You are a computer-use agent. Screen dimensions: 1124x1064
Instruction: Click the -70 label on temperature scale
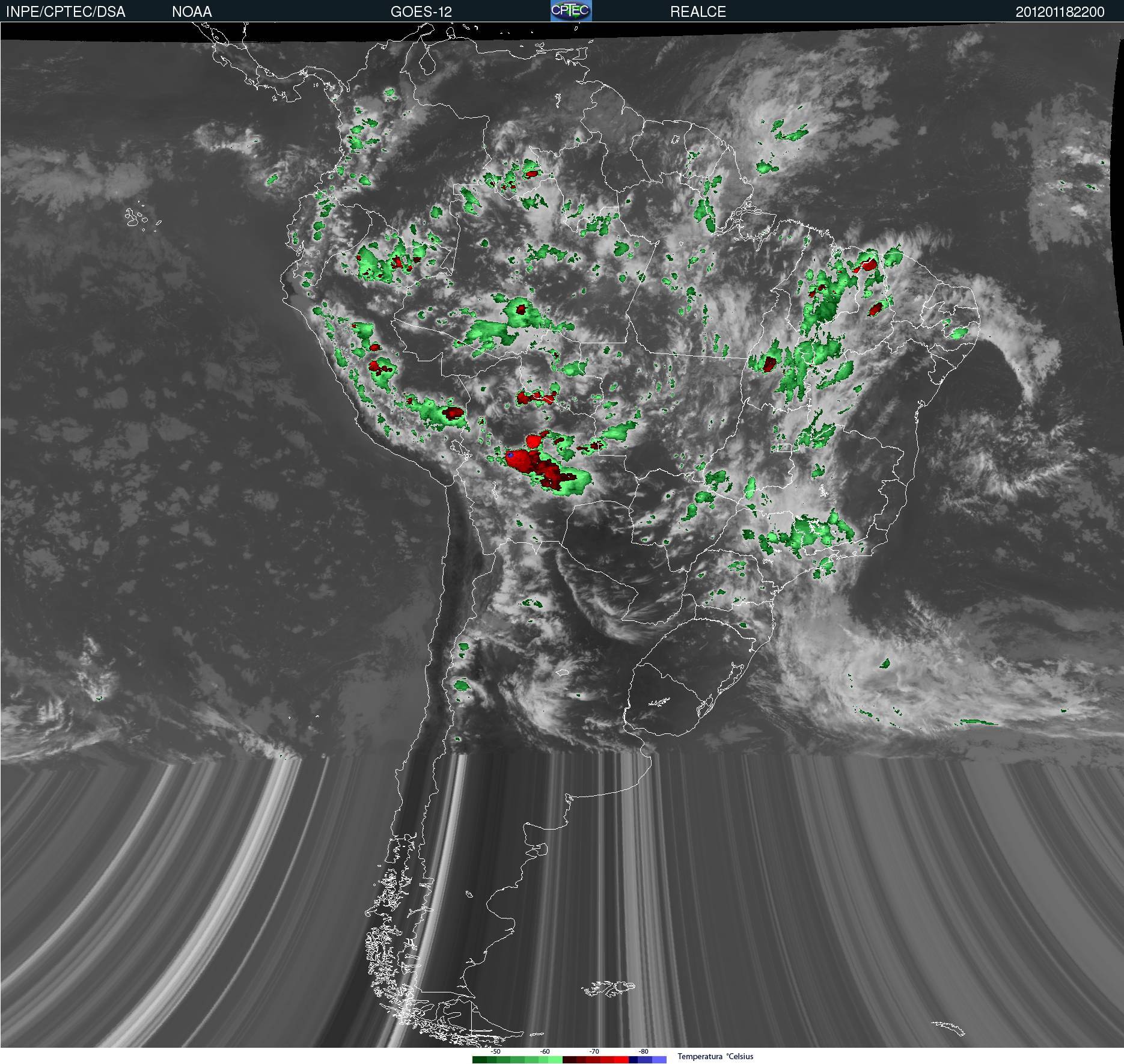click(594, 1051)
